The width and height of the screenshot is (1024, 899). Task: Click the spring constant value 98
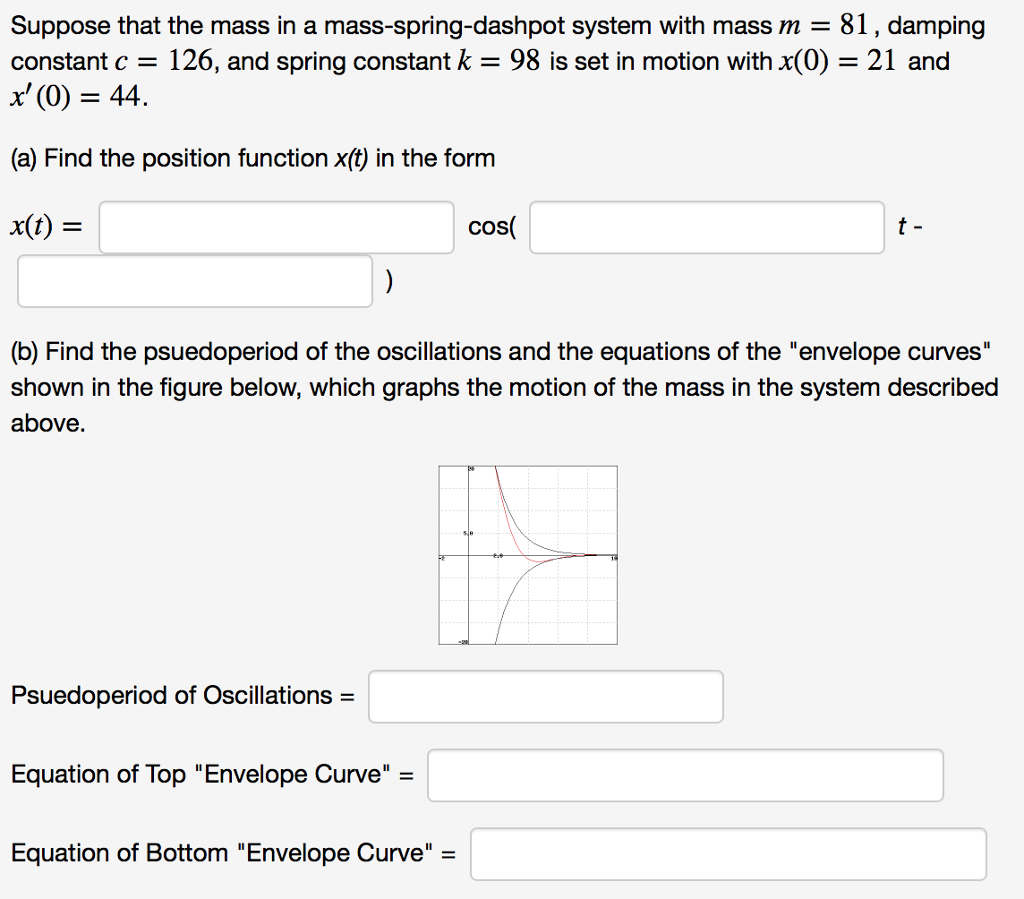(x=525, y=61)
